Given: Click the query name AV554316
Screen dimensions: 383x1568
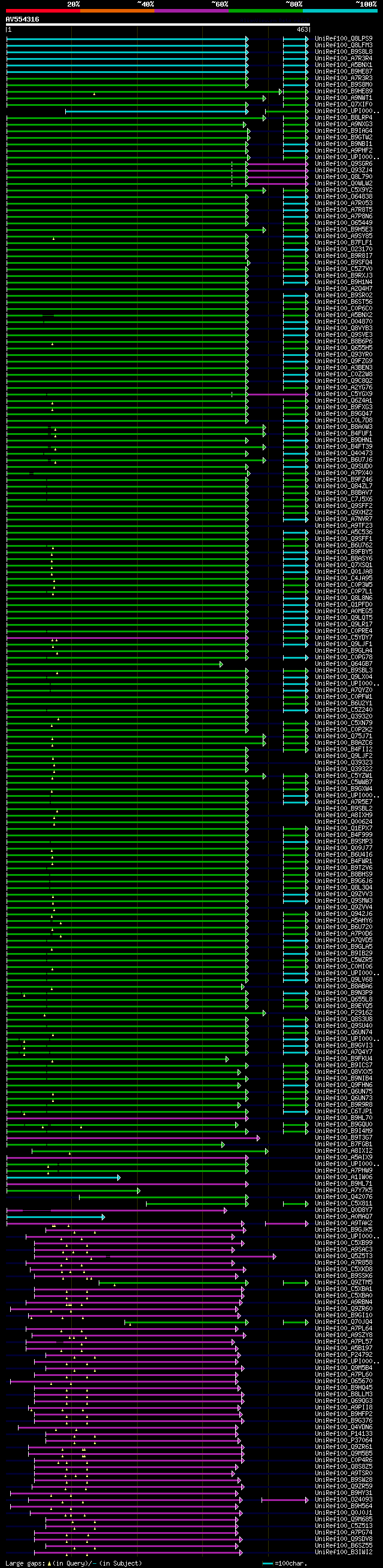Looking at the screenshot, I should click(23, 20).
